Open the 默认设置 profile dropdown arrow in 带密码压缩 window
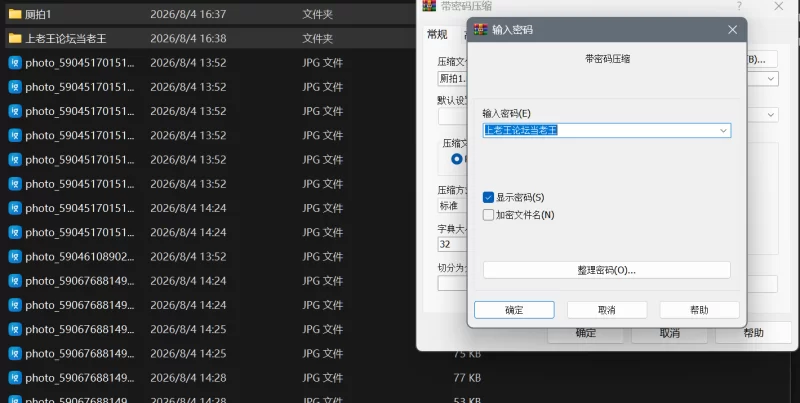 (x=771, y=115)
